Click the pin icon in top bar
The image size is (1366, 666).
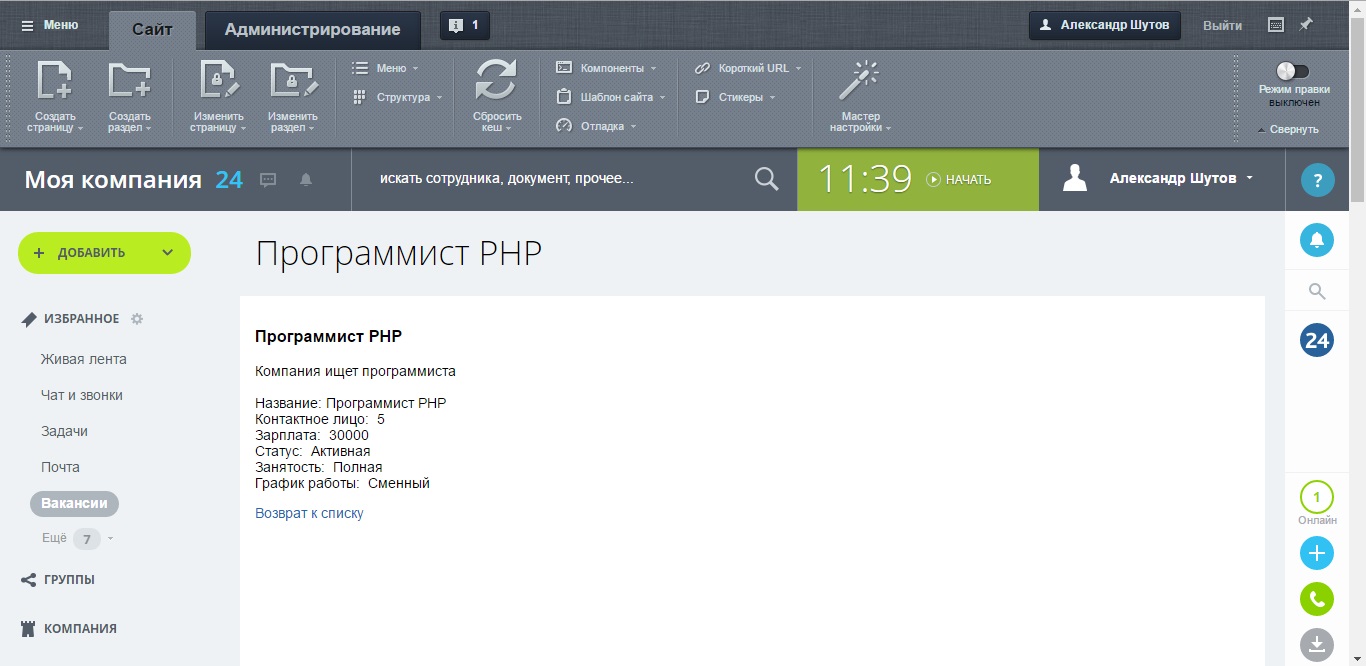pos(1305,25)
